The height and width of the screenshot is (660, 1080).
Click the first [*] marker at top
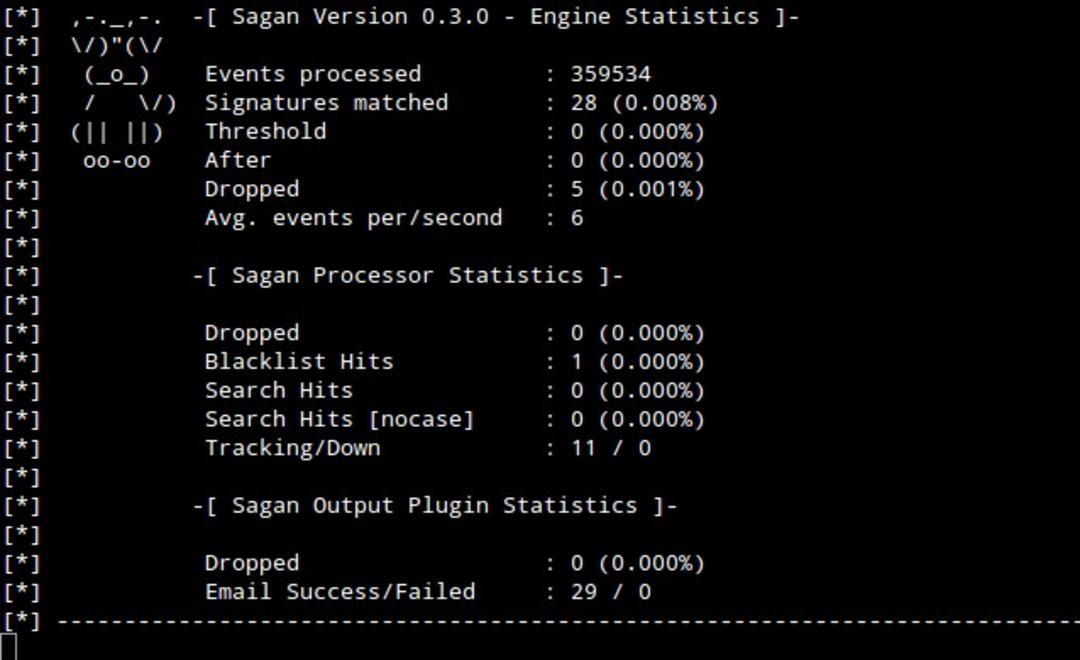pyautogui.click(x=21, y=17)
